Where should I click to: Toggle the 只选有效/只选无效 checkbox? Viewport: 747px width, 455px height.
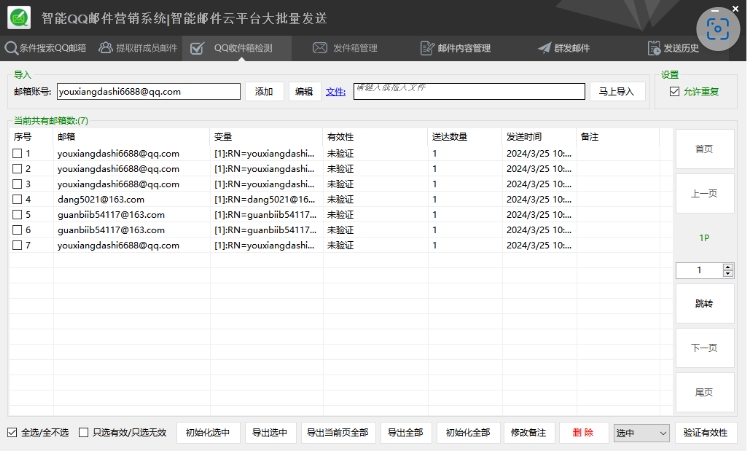click(x=83, y=432)
